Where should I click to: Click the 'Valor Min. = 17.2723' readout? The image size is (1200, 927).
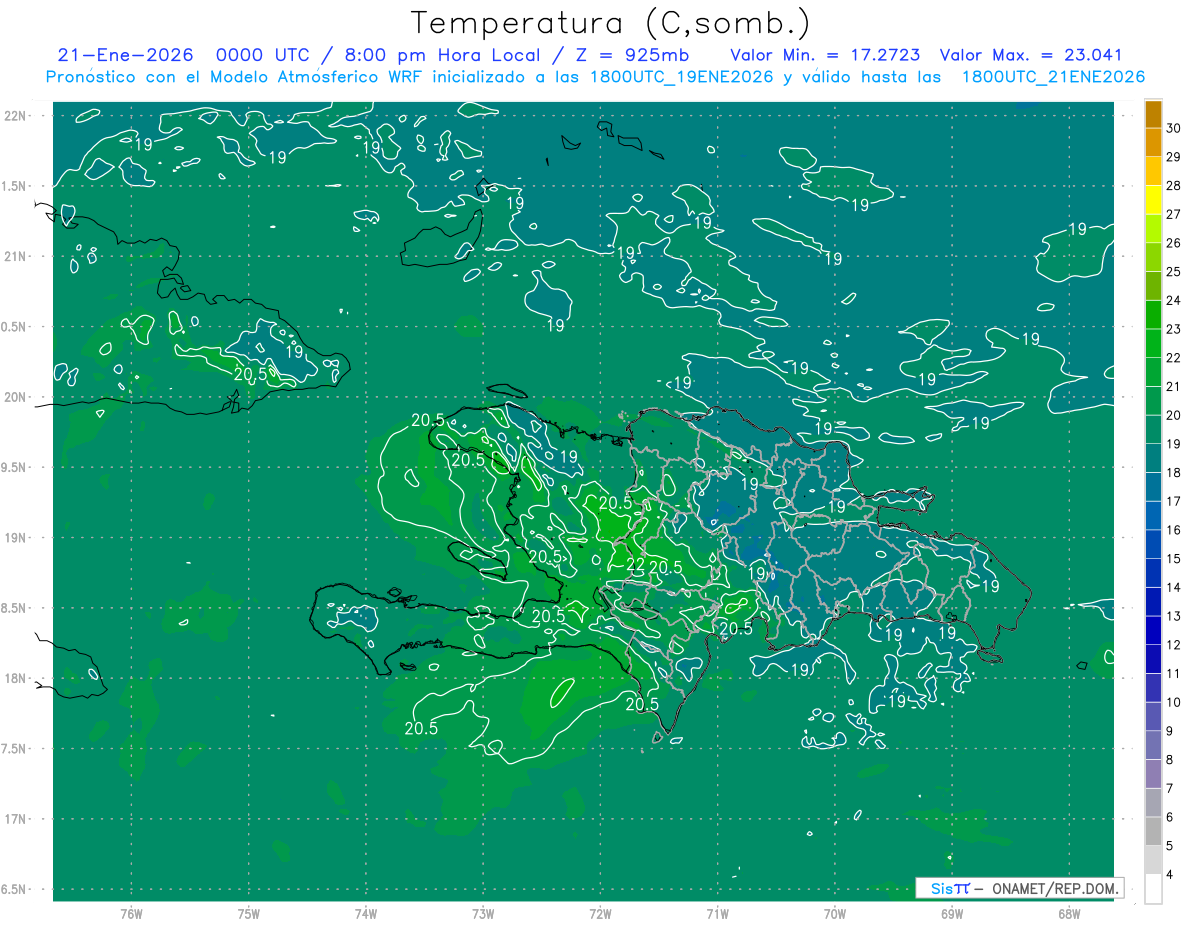point(825,55)
